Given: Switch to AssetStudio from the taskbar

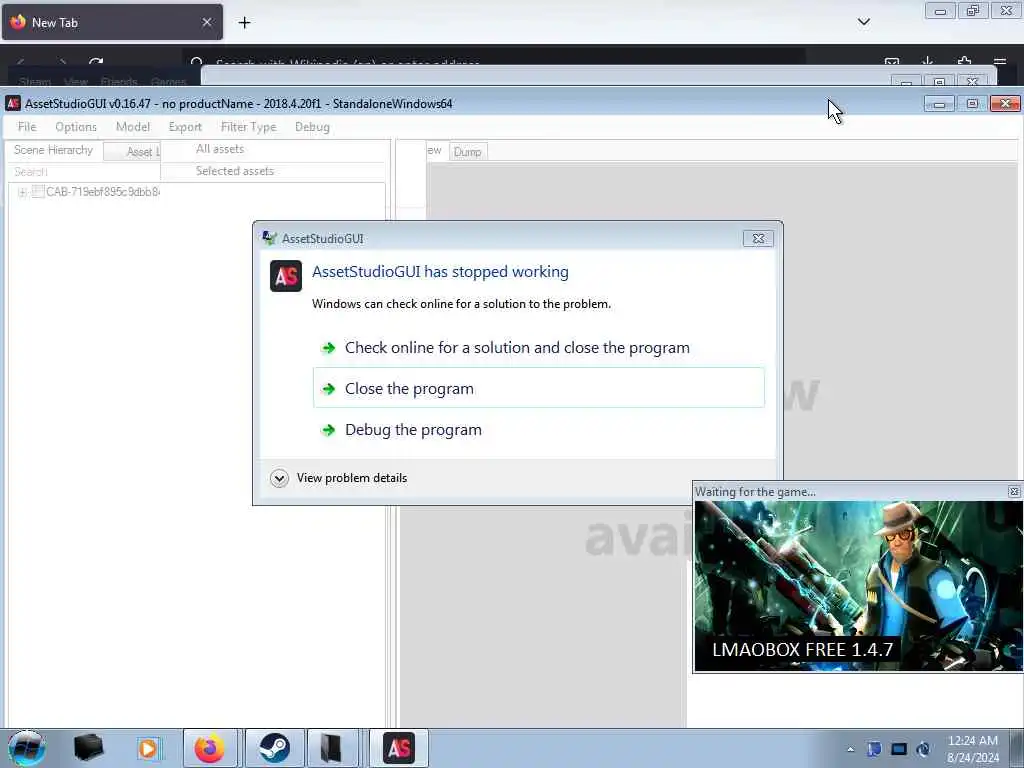Looking at the screenshot, I should pos(398,748).
